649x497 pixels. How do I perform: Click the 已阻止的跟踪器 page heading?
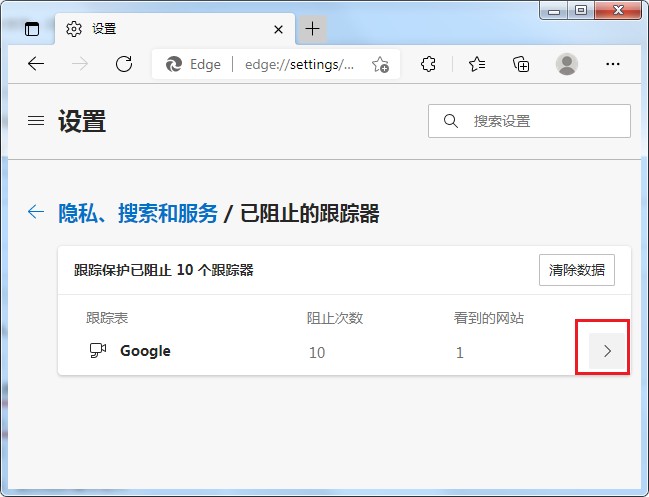(310, 214)
